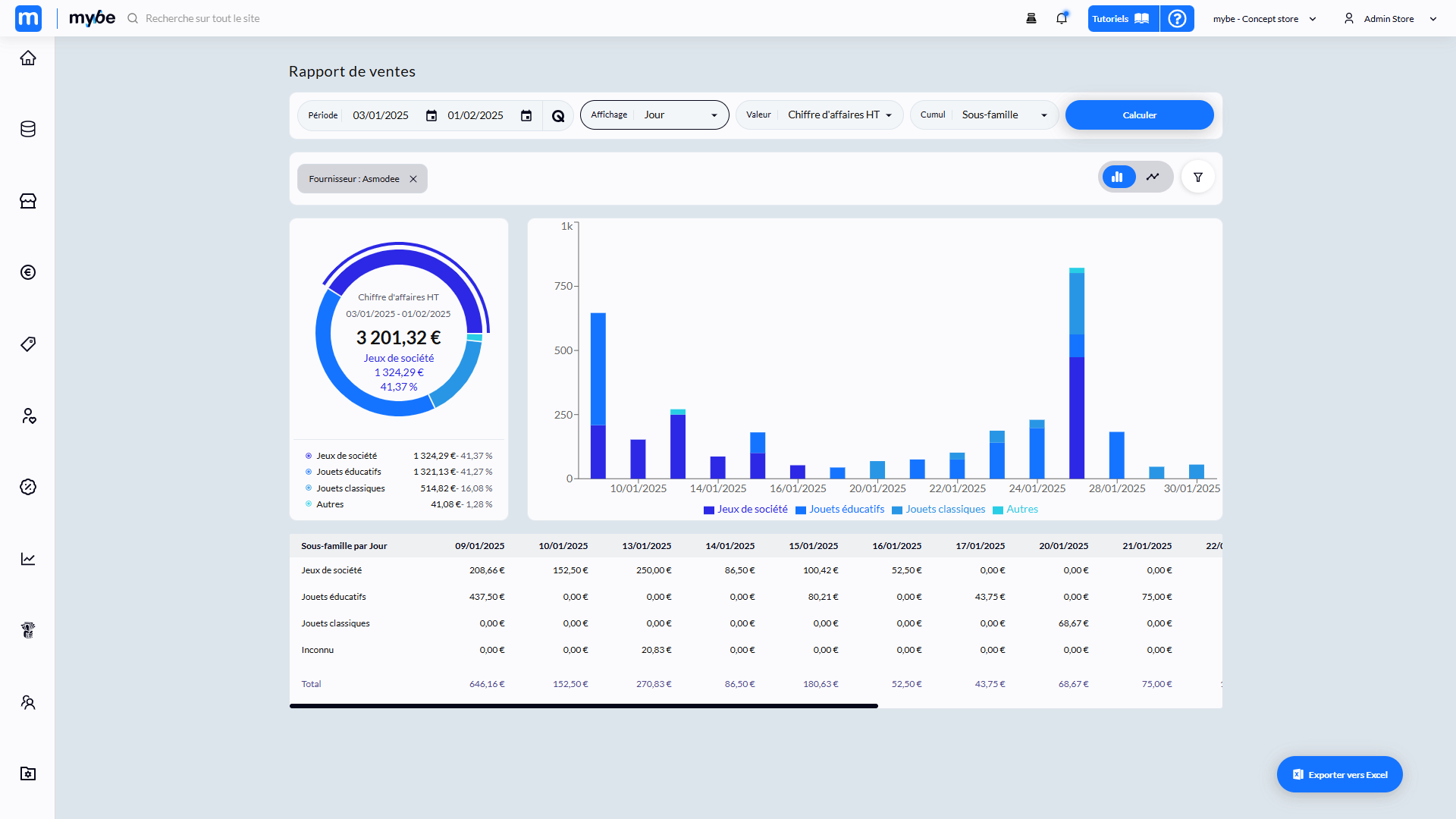
Task: Open the Admin Store account menu
Action: (1388, 18)
